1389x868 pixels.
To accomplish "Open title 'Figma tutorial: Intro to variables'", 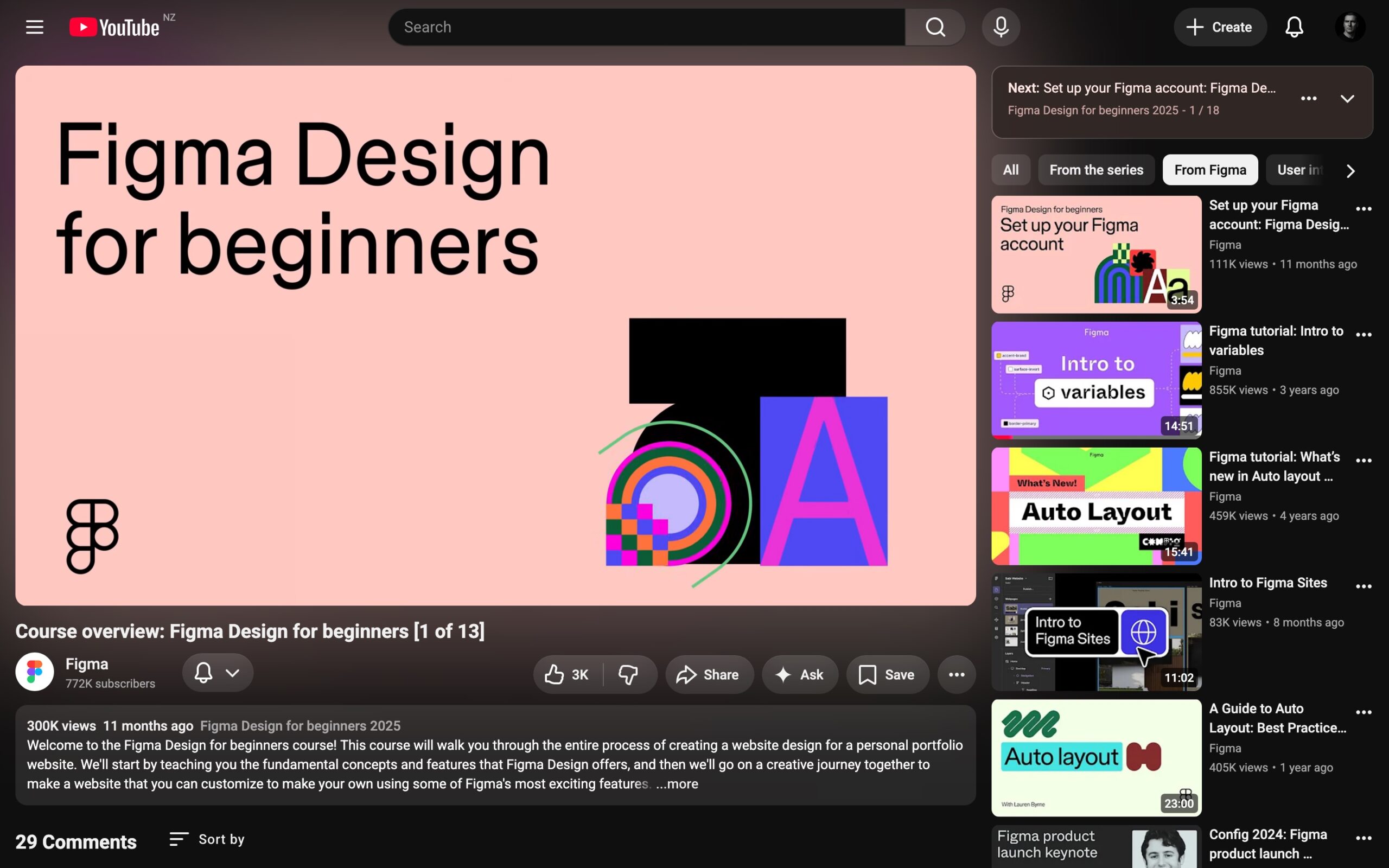I will pyautogui.click(x=1276, y=341).
